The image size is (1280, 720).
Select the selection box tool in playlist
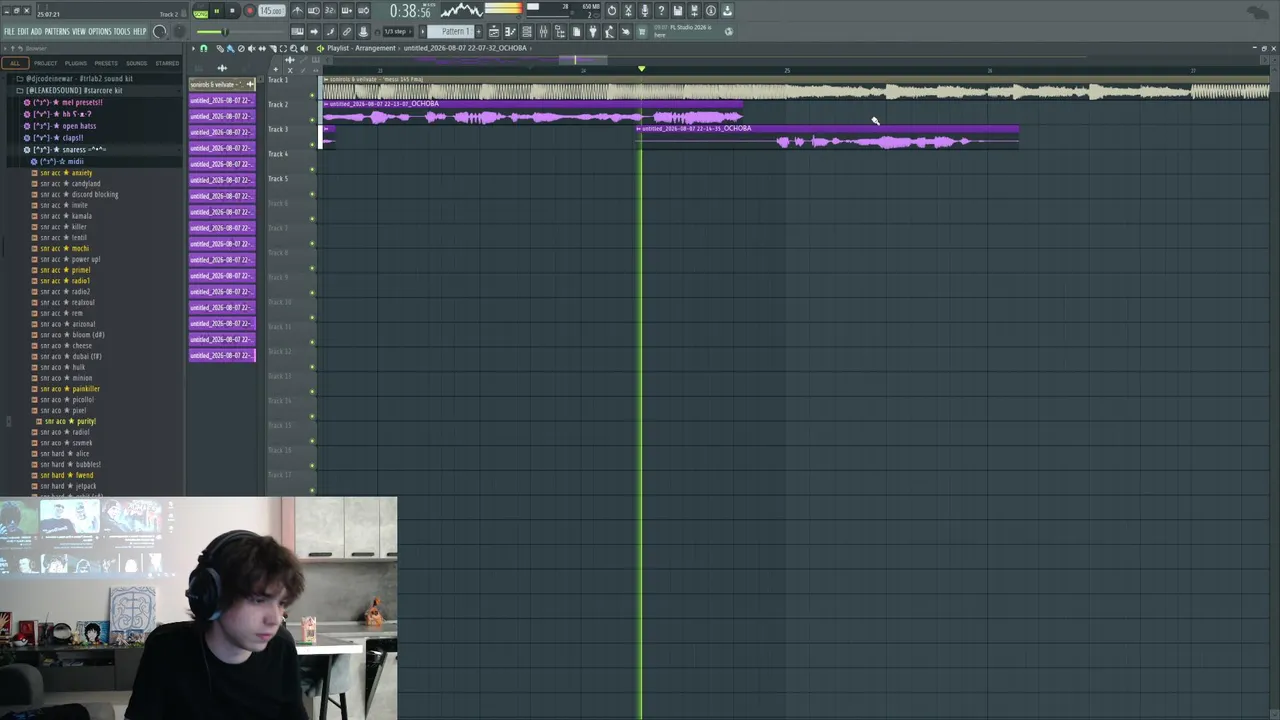click(283, 48)
